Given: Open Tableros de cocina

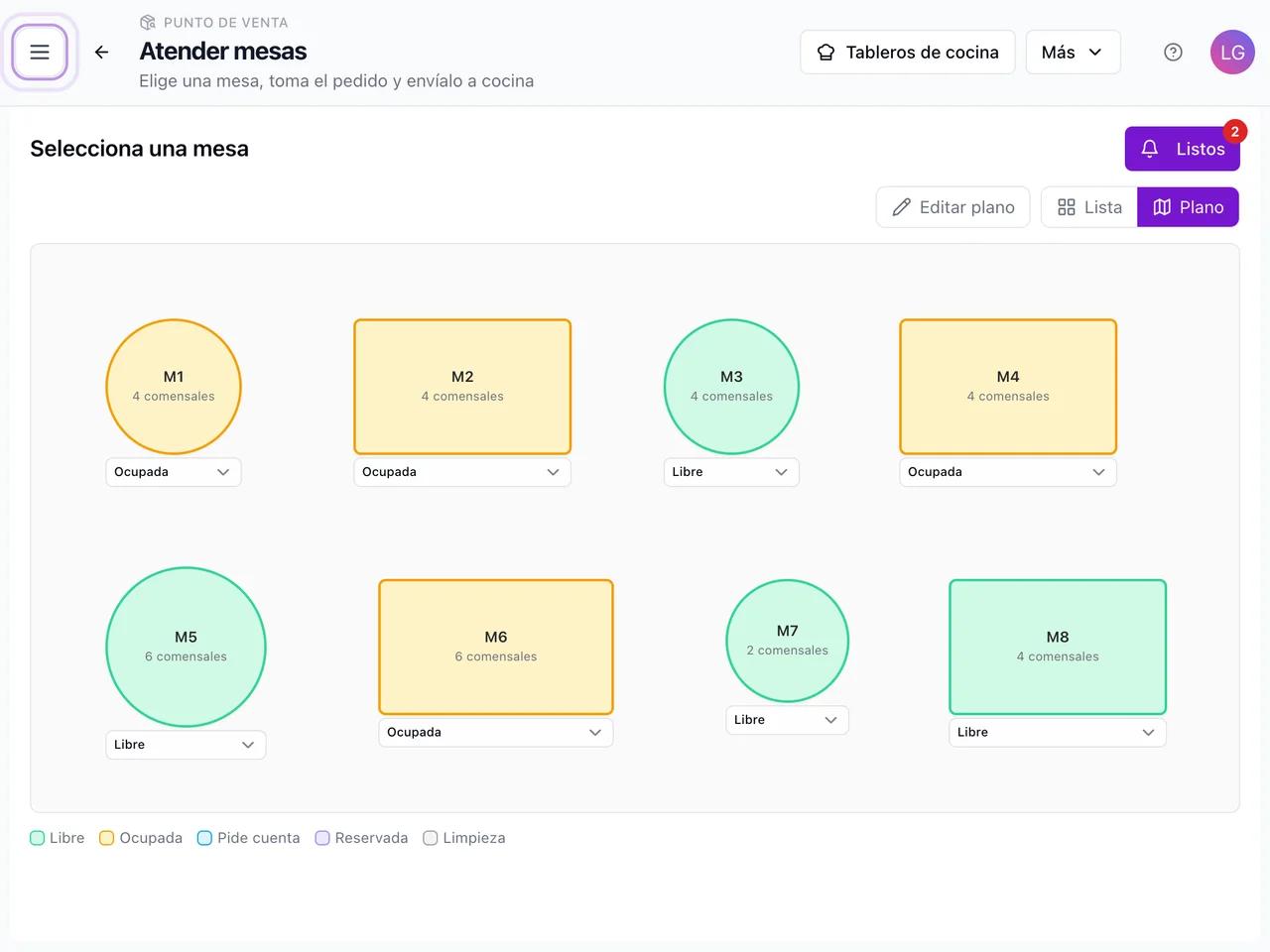Looking at the screenshot, I should (907, 53).
